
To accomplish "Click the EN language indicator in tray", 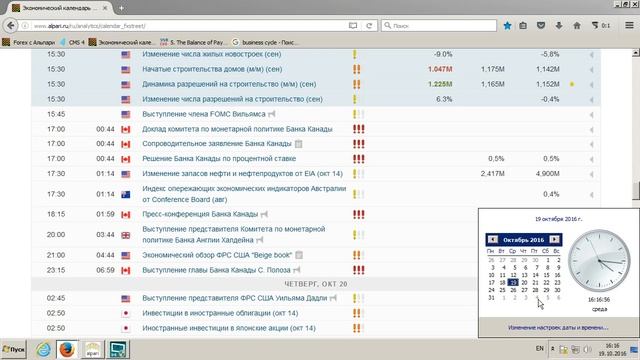I will click(x=540, y=349).
